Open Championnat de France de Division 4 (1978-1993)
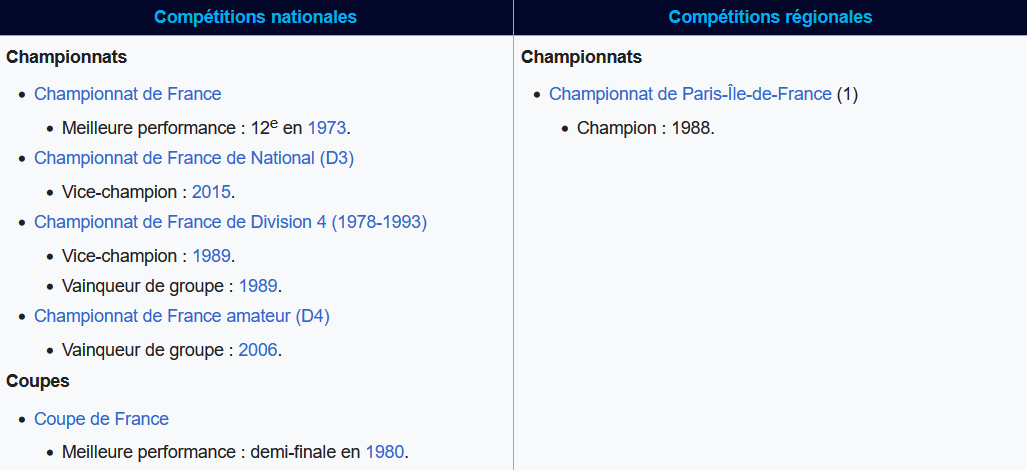The height and width of the screenshot is (470, 1027). coord(231,223)
